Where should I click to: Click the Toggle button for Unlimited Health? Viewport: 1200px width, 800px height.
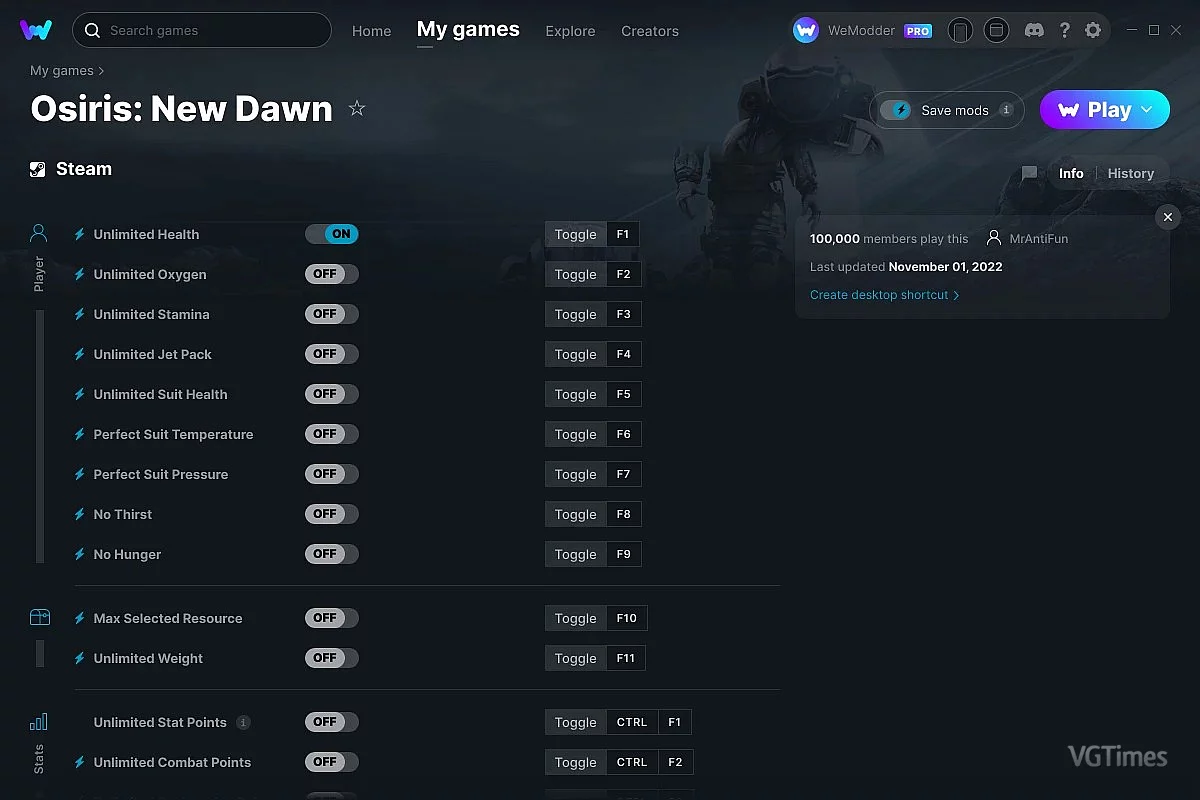coord(576,234)
